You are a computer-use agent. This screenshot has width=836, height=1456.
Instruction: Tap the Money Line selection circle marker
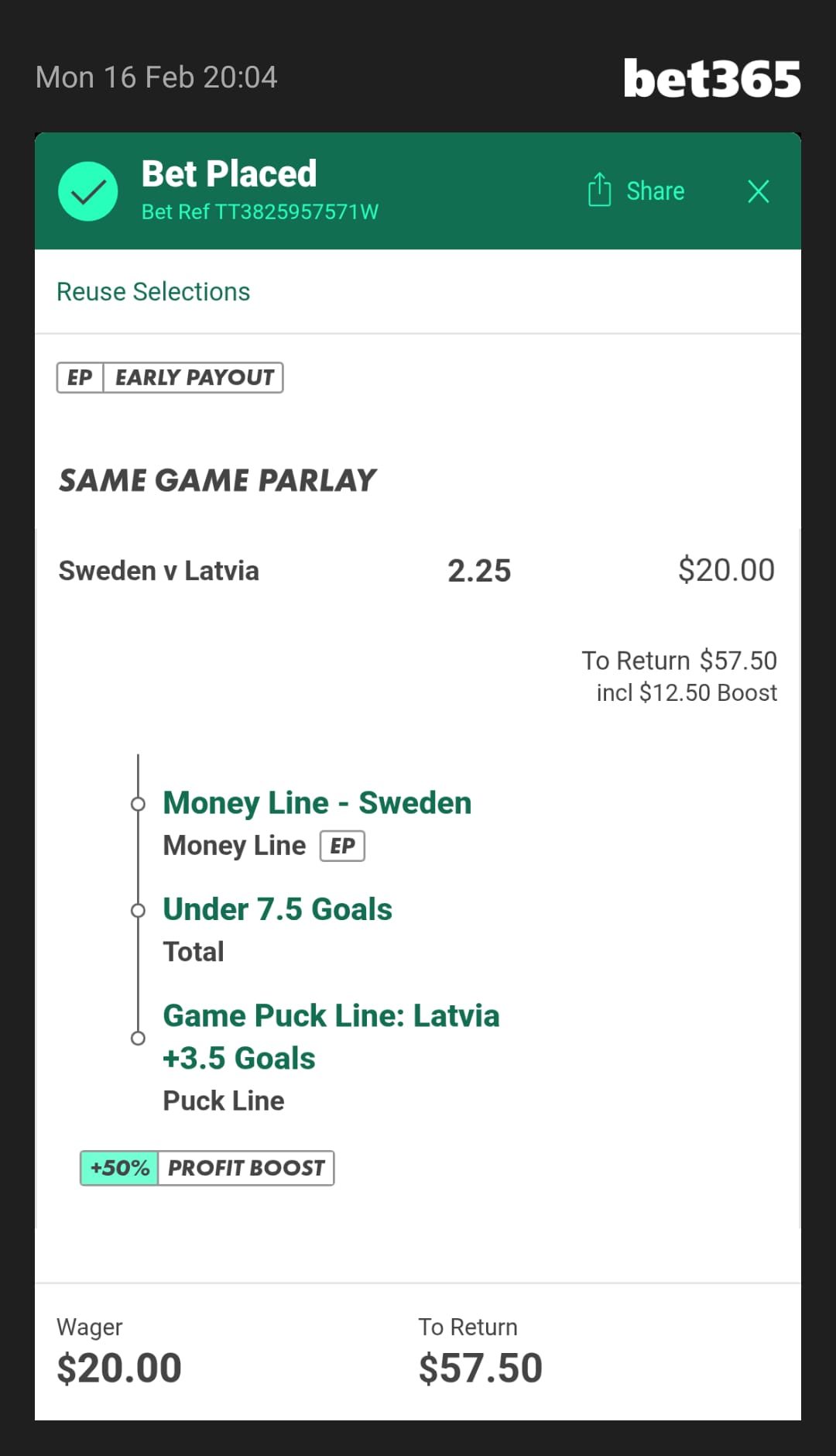click(138, 804)
